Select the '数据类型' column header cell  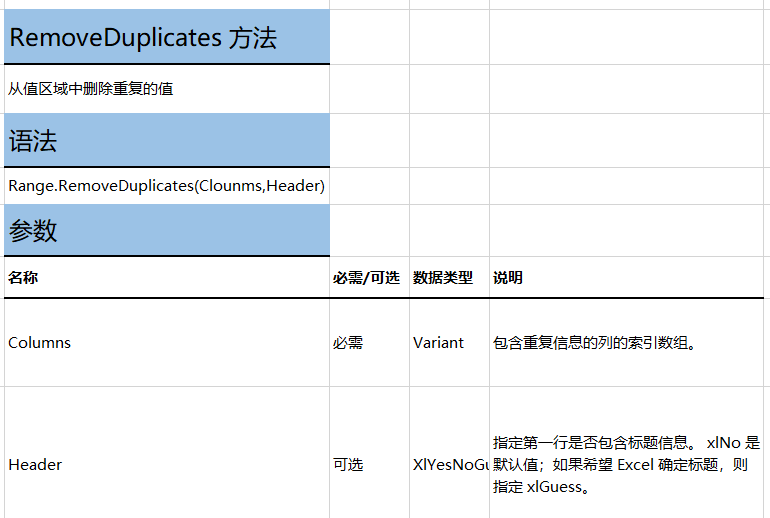(449, 277)
